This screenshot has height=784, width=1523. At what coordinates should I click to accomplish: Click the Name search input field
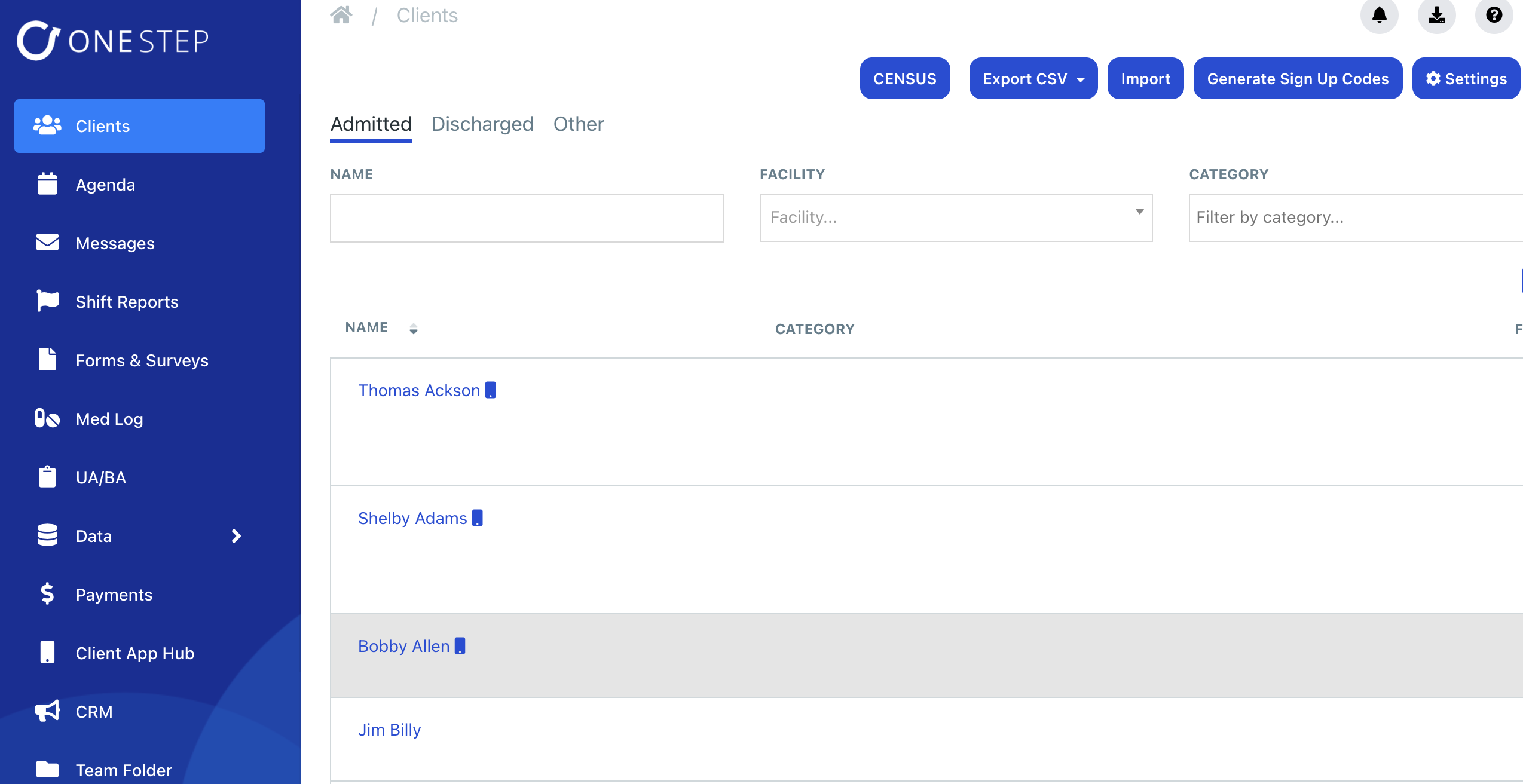click(526, 218)
